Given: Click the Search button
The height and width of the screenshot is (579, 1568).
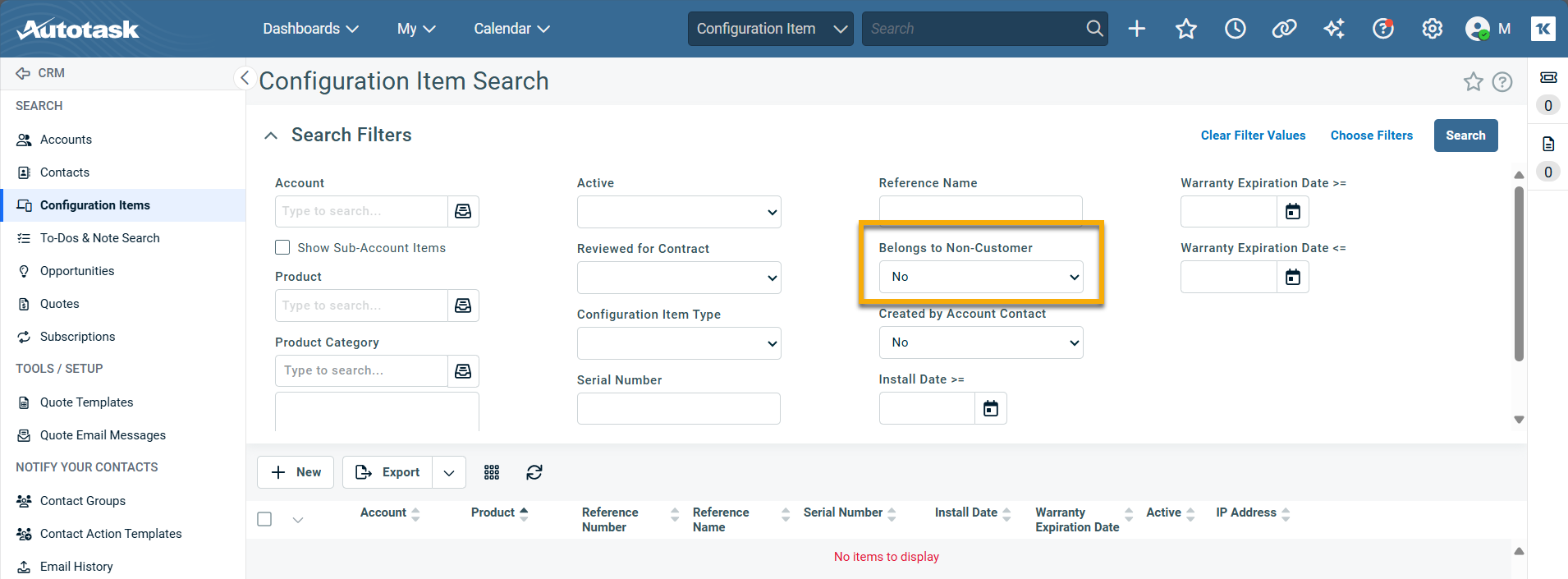Looking at the screenshot, I should pos(1465,136).
